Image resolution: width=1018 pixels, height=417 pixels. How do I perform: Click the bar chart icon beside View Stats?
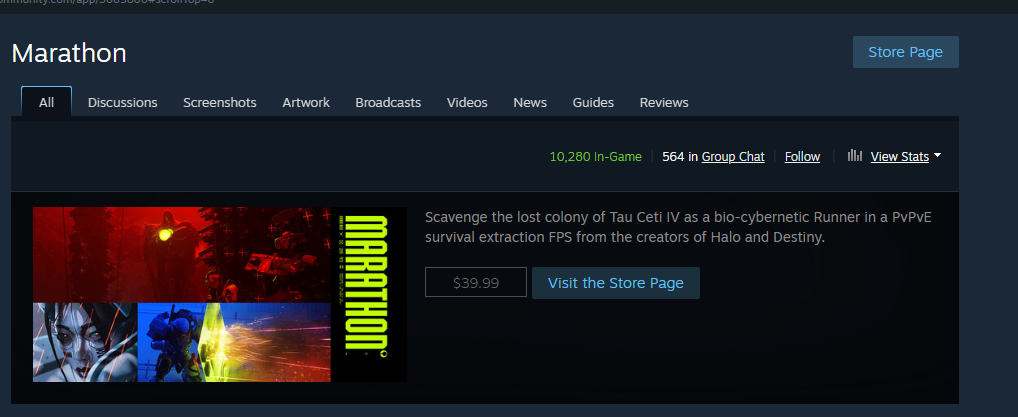point(854,156)
